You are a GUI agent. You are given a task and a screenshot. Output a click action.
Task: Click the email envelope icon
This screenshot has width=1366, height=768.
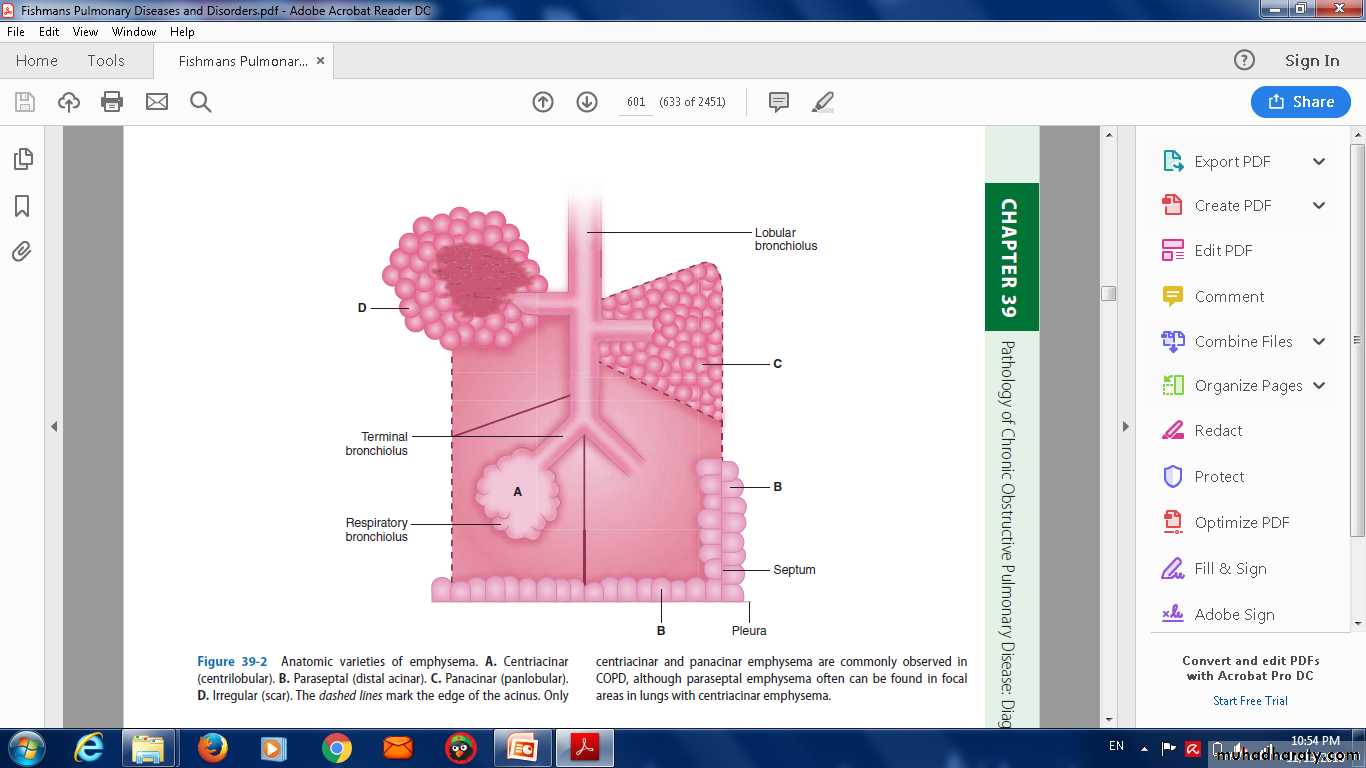click(x=157, y=102)
